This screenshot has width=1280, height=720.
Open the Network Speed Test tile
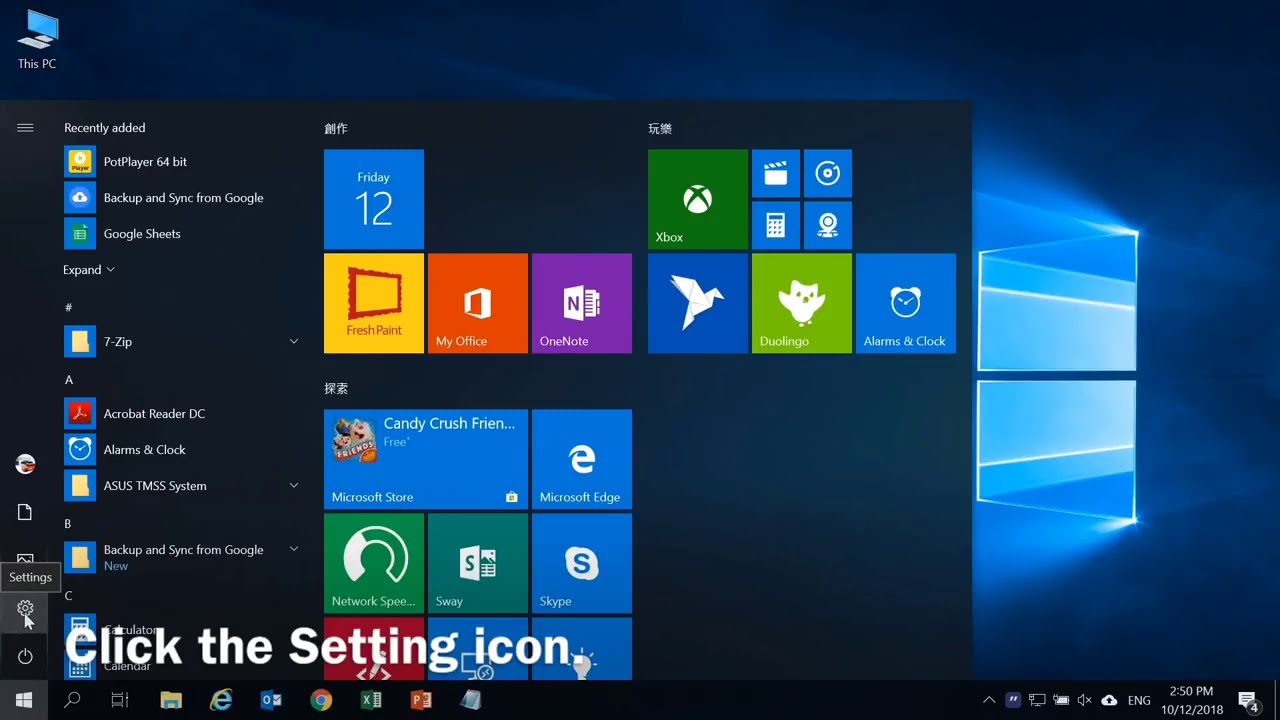(x=374, y=563)
